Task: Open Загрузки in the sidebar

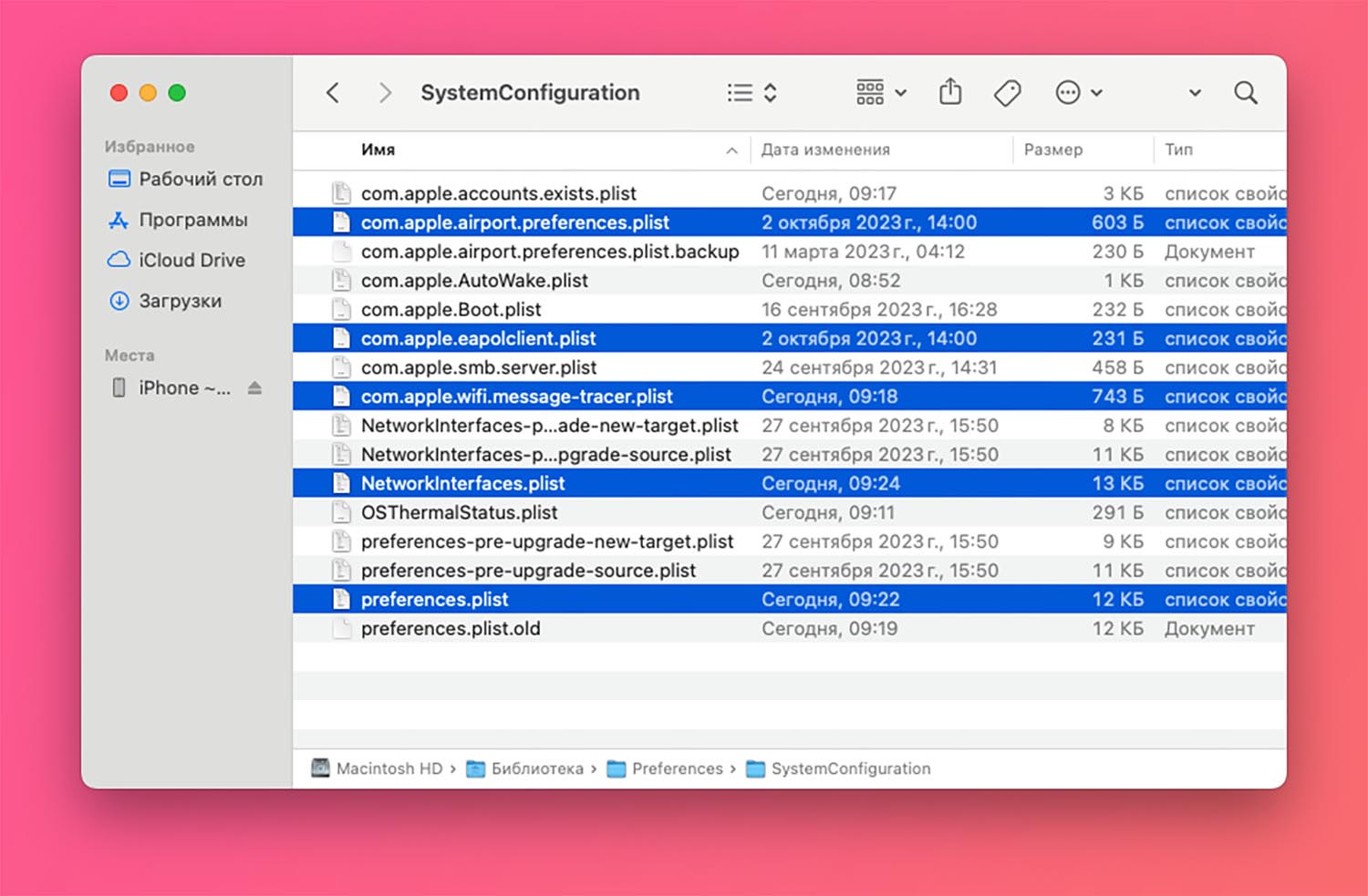Action: (x=180, y=301)
